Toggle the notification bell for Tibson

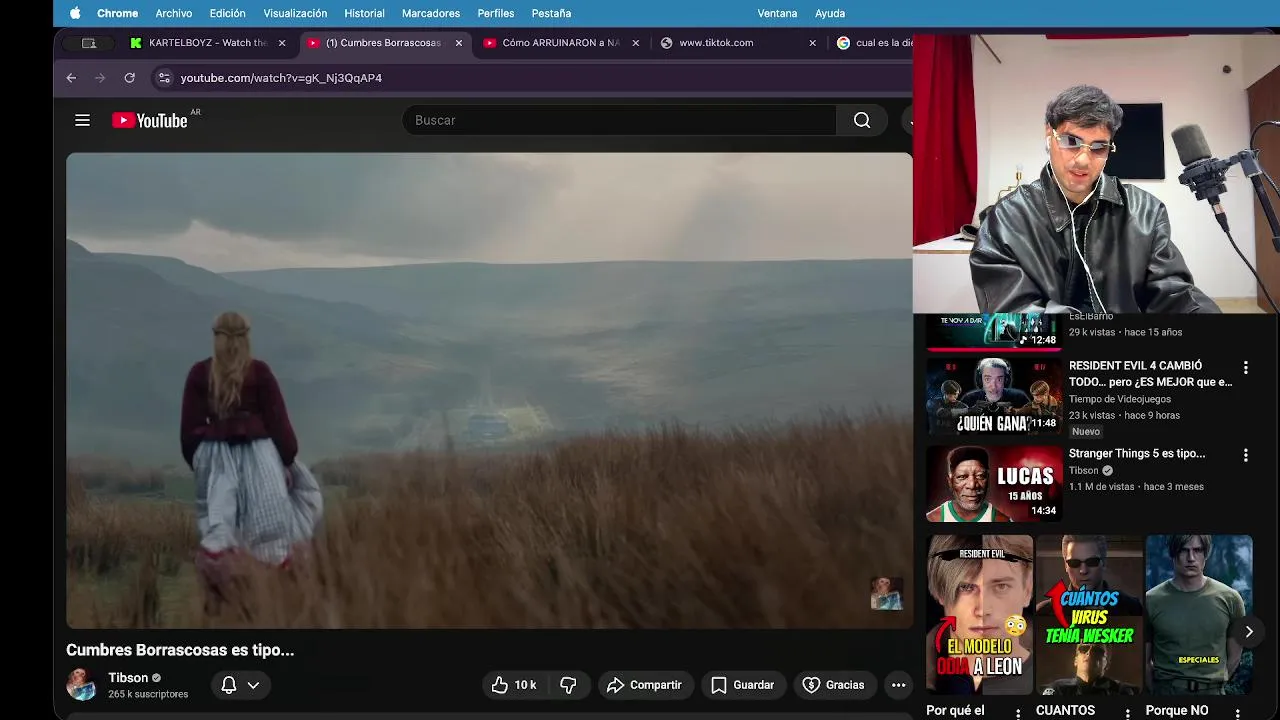[x=229, y=685]
